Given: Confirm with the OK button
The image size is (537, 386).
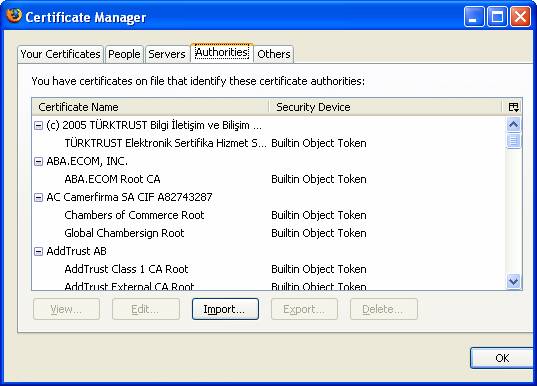Looking at the screenshot, I should pyautogui.click(x=502, y=358).
